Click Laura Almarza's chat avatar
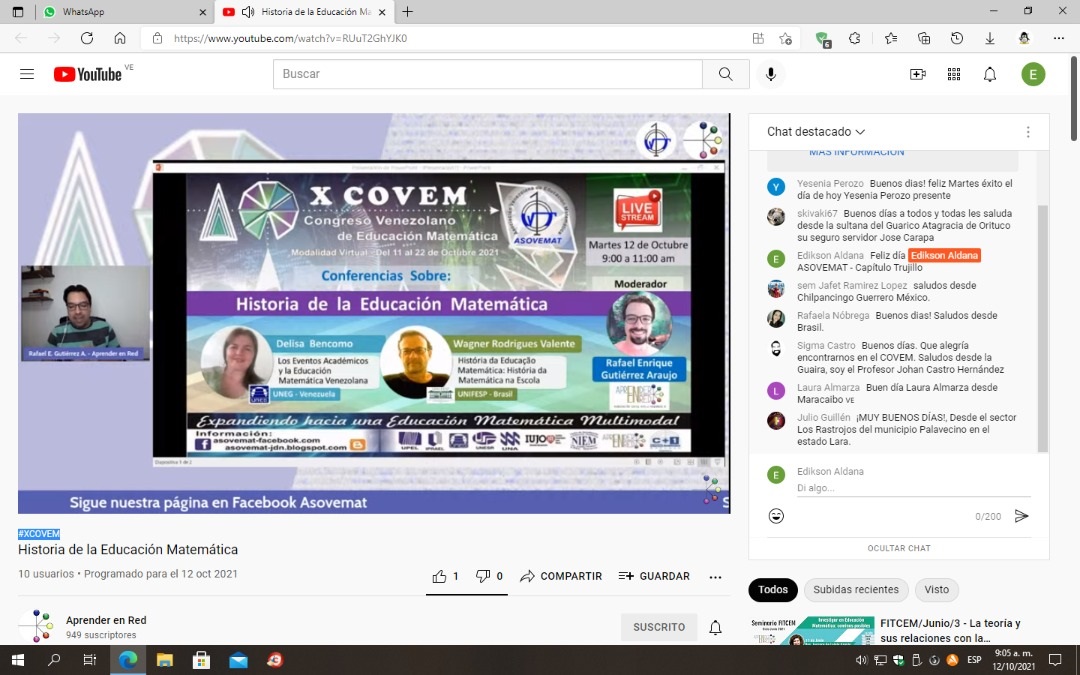Viewport: 1080px width, 675px height. 776,391
